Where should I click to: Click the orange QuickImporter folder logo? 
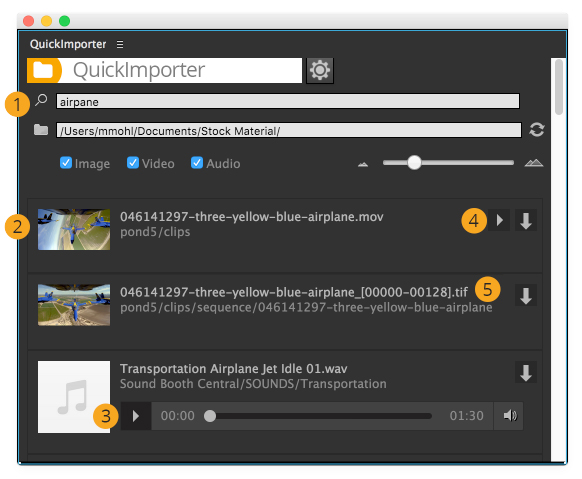pyautogui.click(x=44, y=70)
